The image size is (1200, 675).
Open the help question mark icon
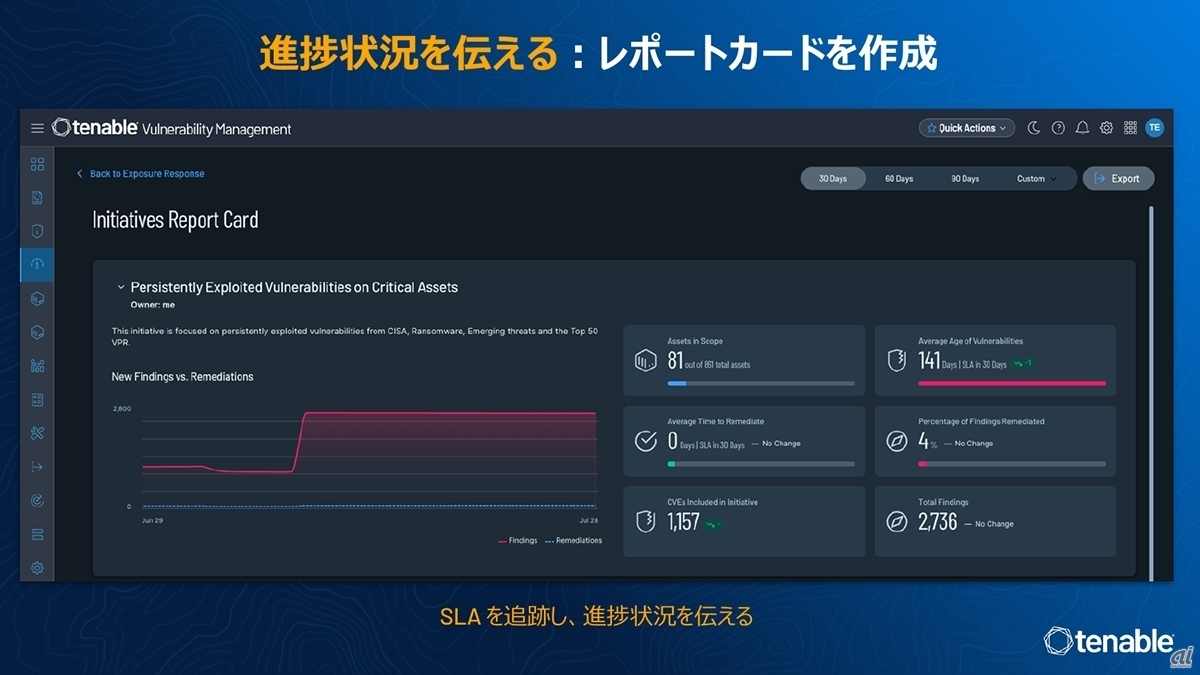pos(1058,128)
